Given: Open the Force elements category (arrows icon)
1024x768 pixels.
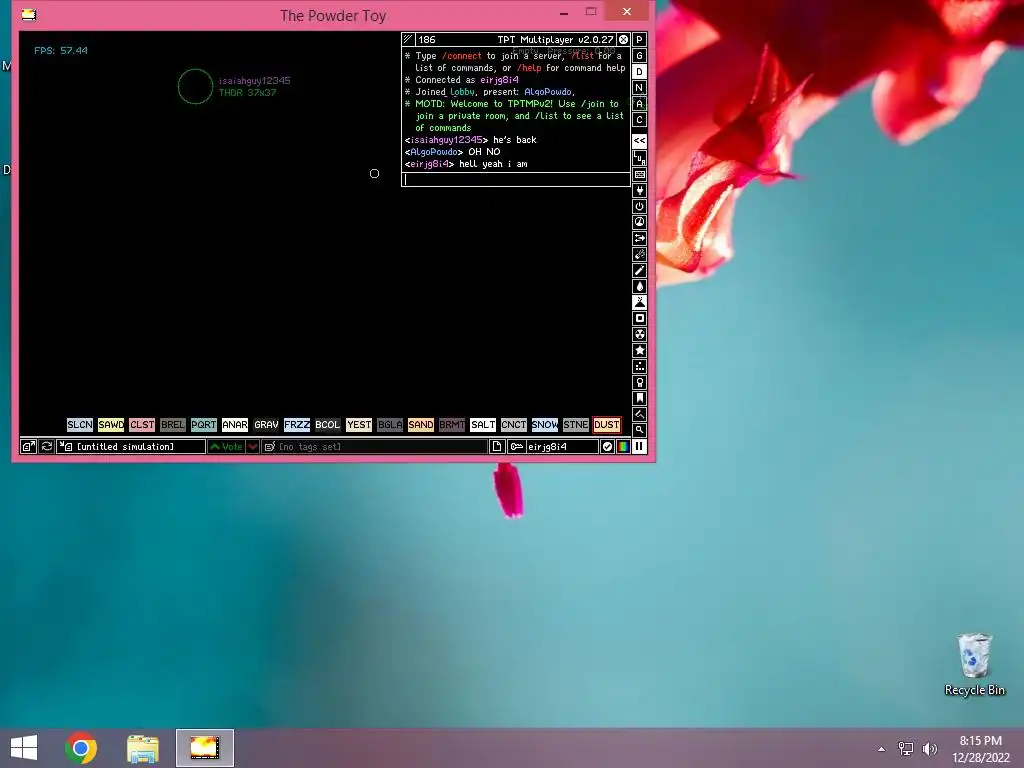Looking at the screenshot, I should pos(639,238).
